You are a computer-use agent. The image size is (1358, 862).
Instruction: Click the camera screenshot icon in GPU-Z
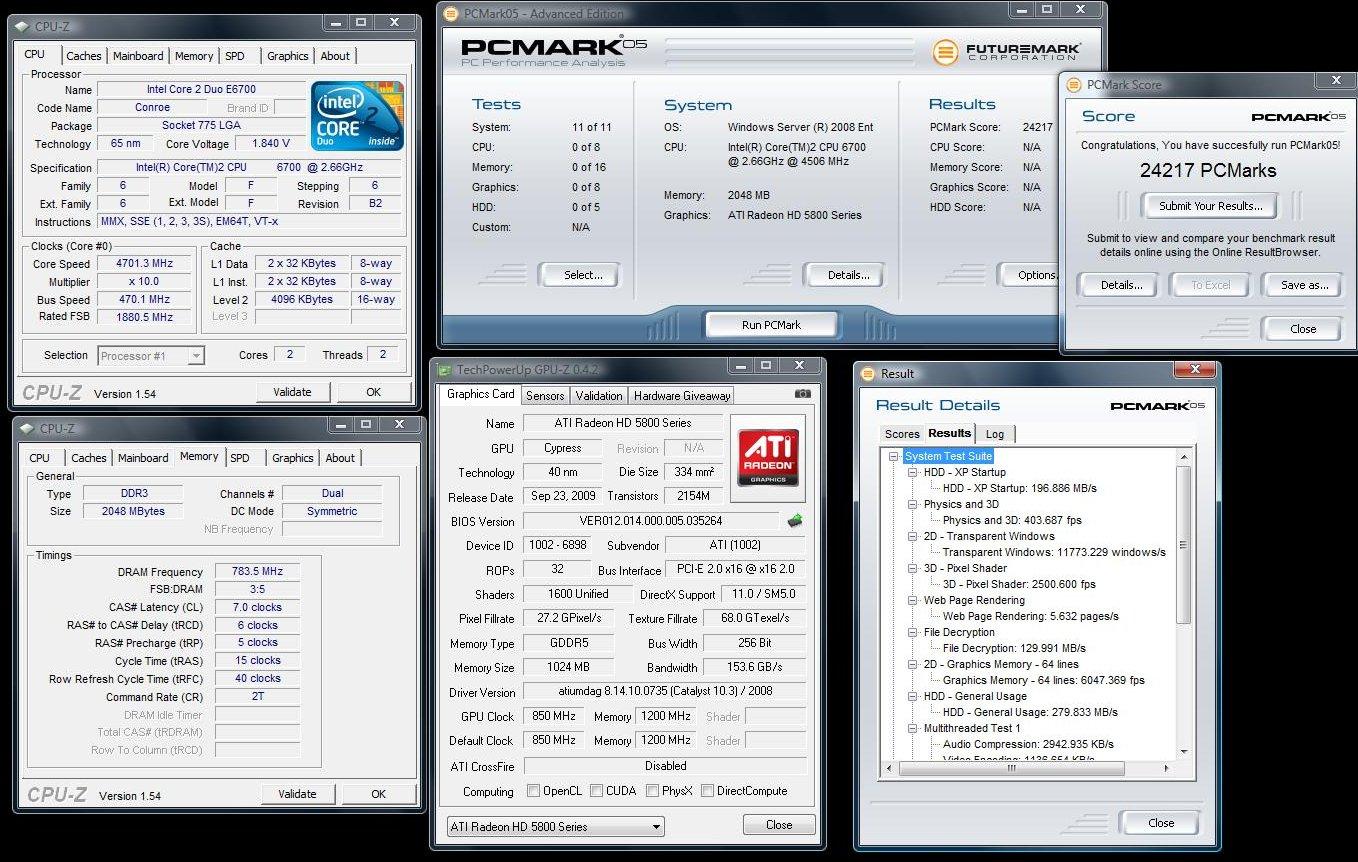(802, 394)
